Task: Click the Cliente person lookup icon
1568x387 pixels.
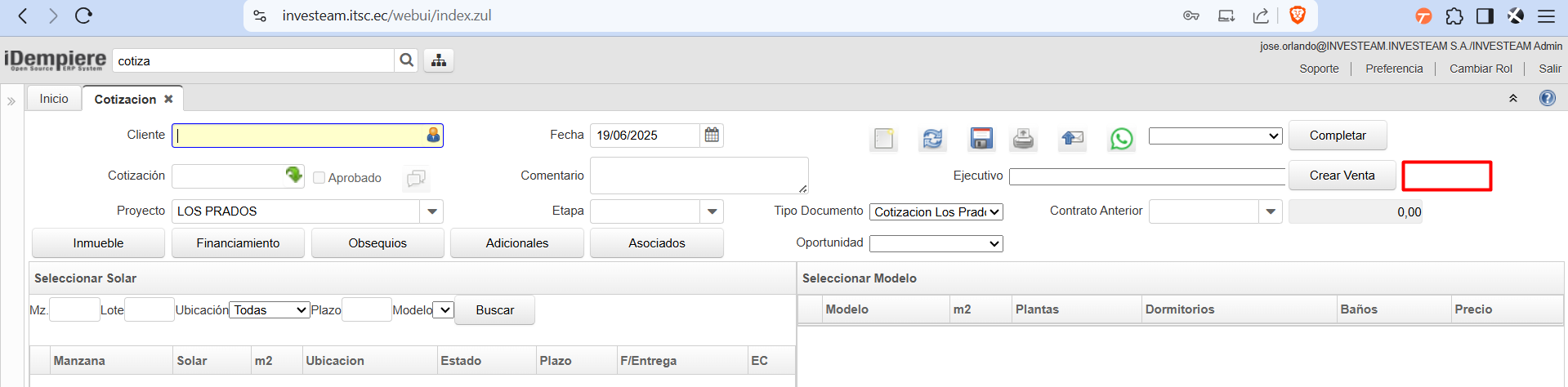Action: [433, 136]
